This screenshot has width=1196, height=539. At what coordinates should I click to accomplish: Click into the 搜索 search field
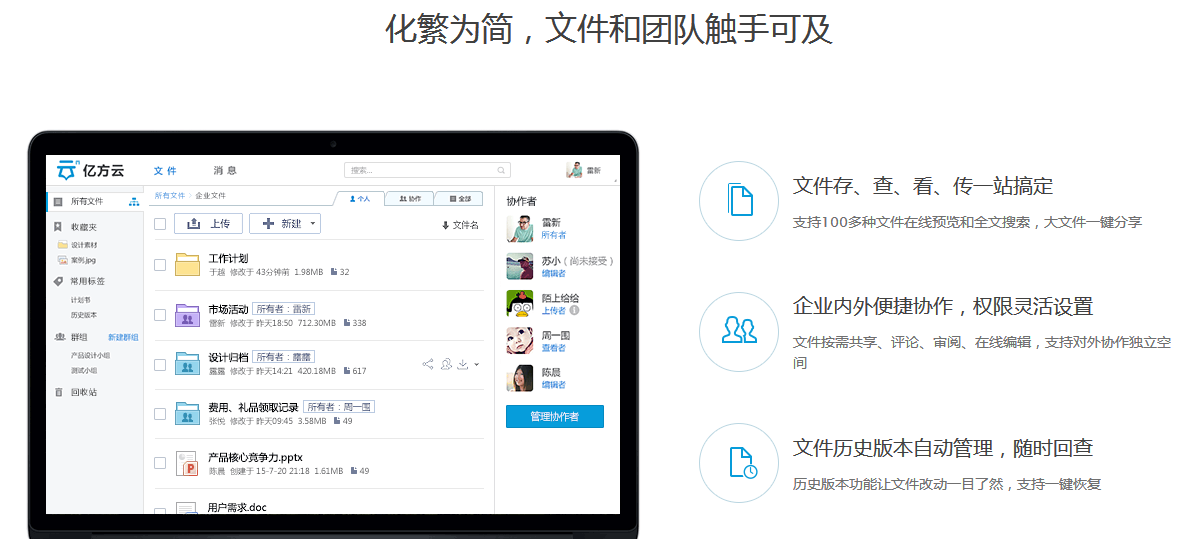point(420,171)
